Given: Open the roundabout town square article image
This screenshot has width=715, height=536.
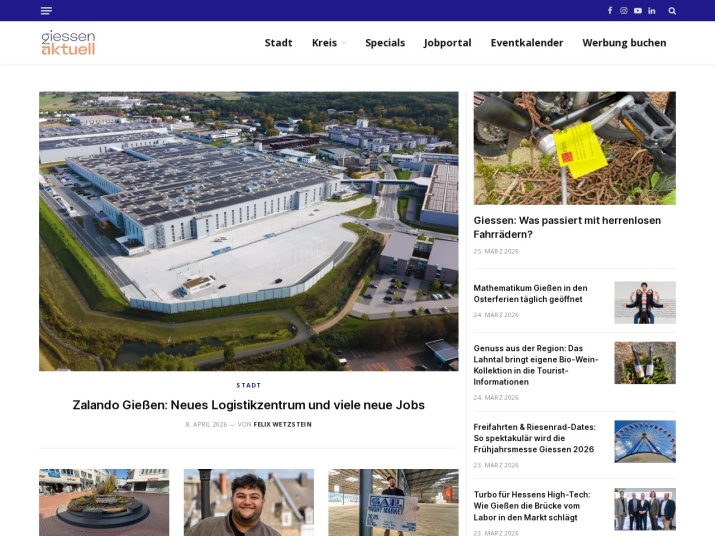Looking at the screenshot, I should tap(104, 502).
